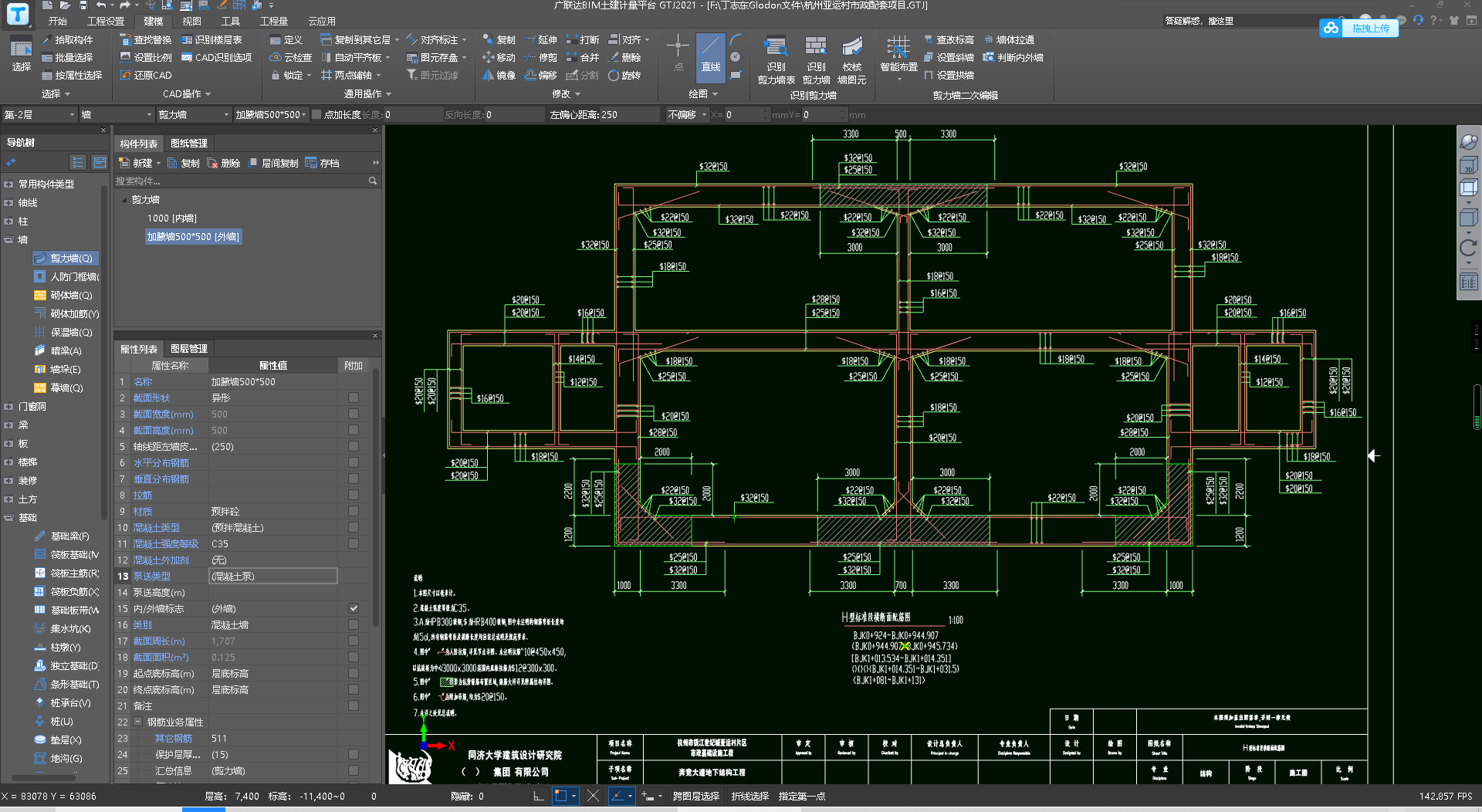Click the 拖拽上传 upload button

(x=1358, y=29)
